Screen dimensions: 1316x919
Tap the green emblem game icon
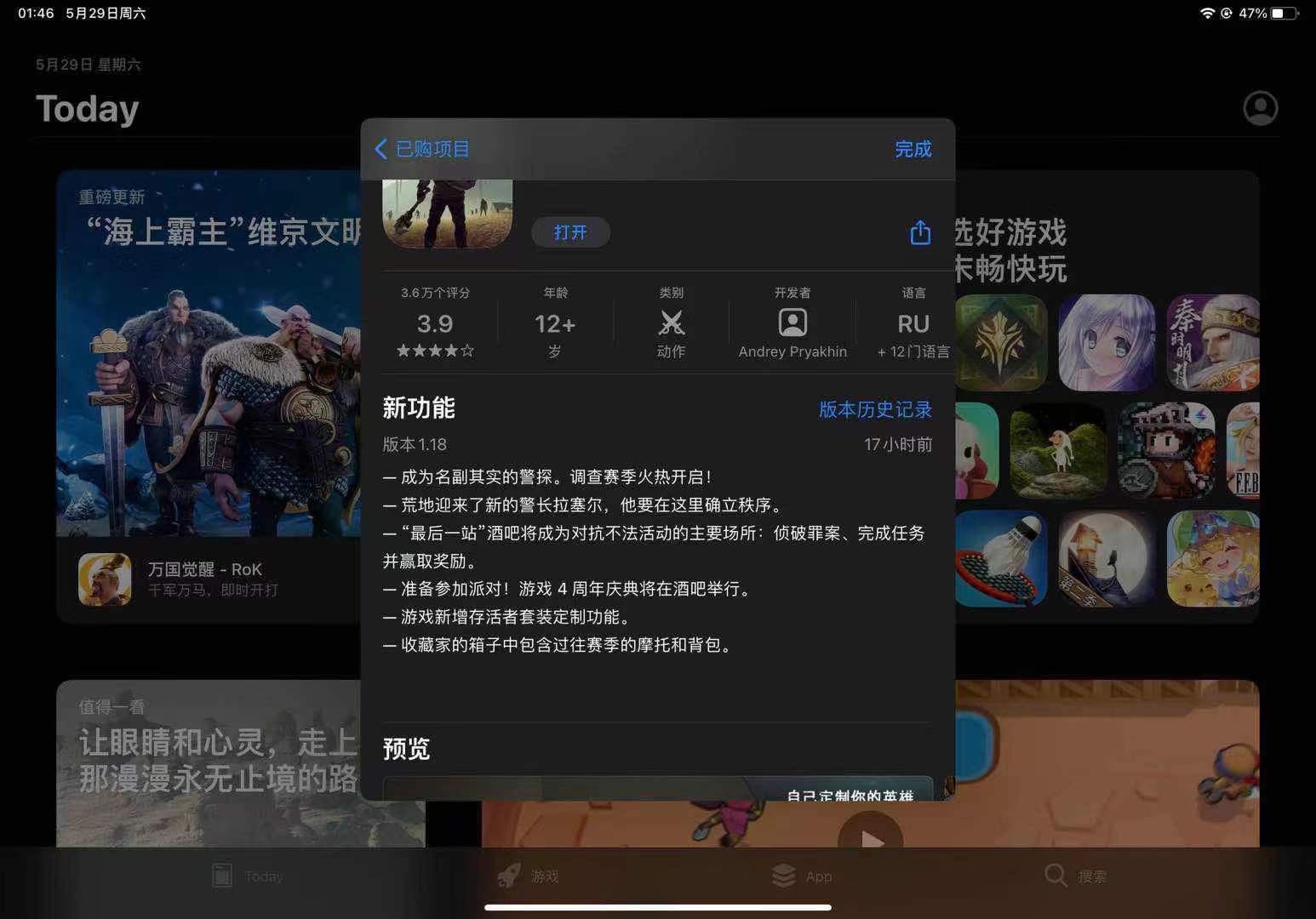pyautogui.click(x=1001, y=343)
